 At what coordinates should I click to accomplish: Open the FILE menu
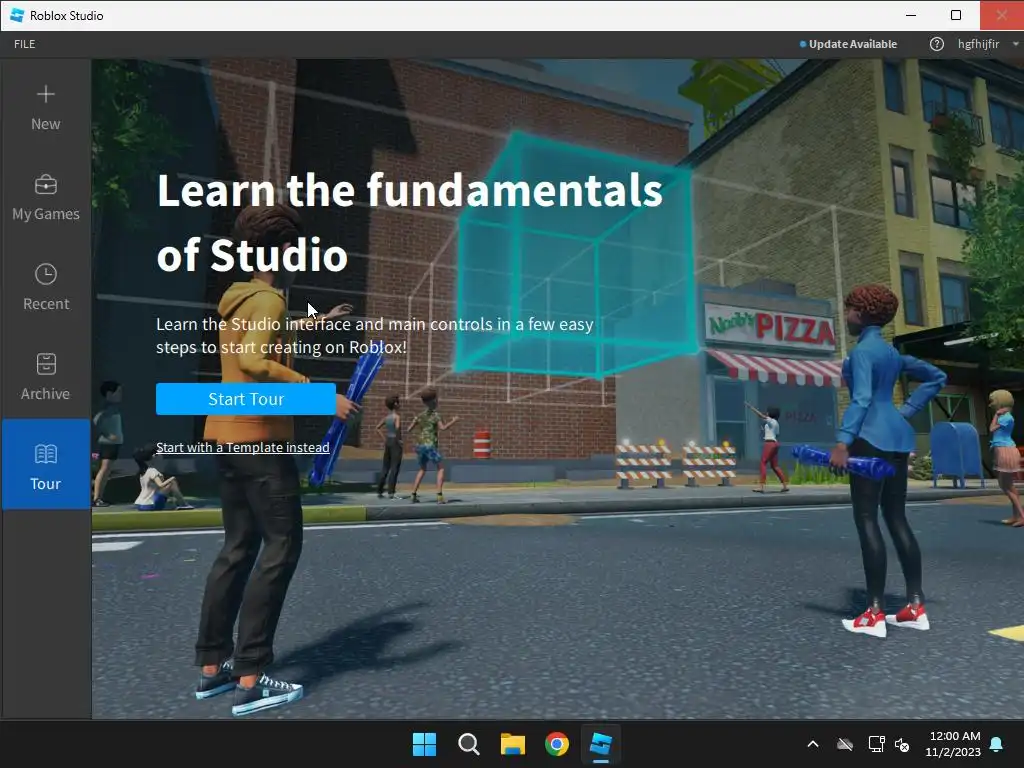25,44
